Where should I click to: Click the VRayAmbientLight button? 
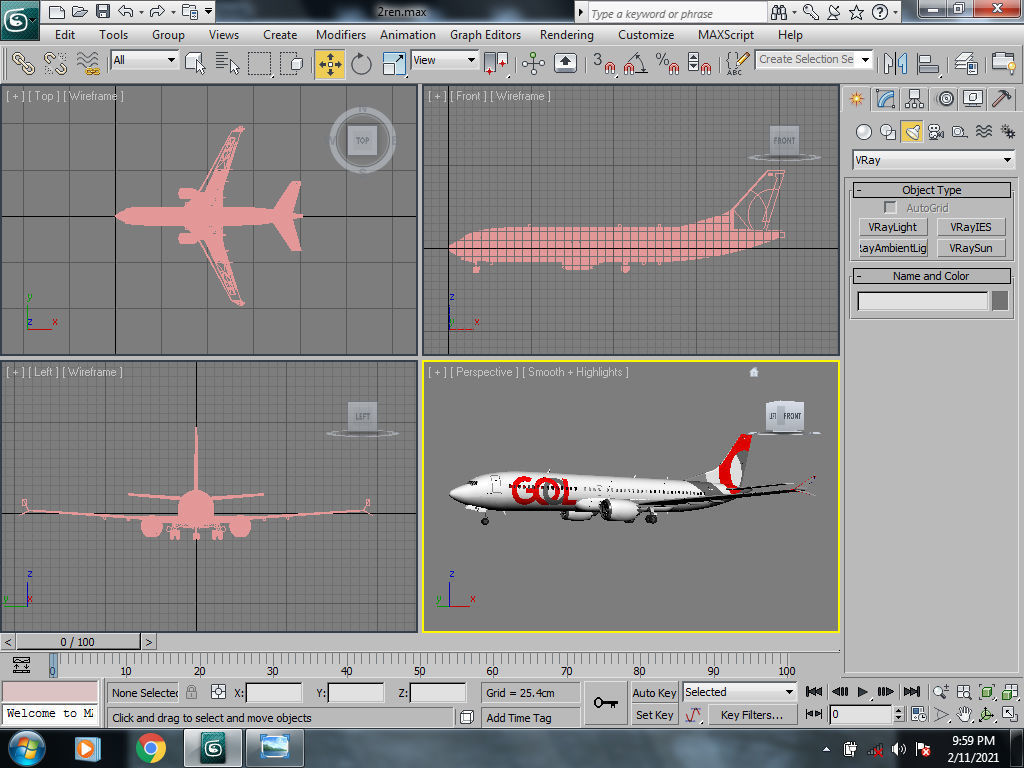click(893, 248)
